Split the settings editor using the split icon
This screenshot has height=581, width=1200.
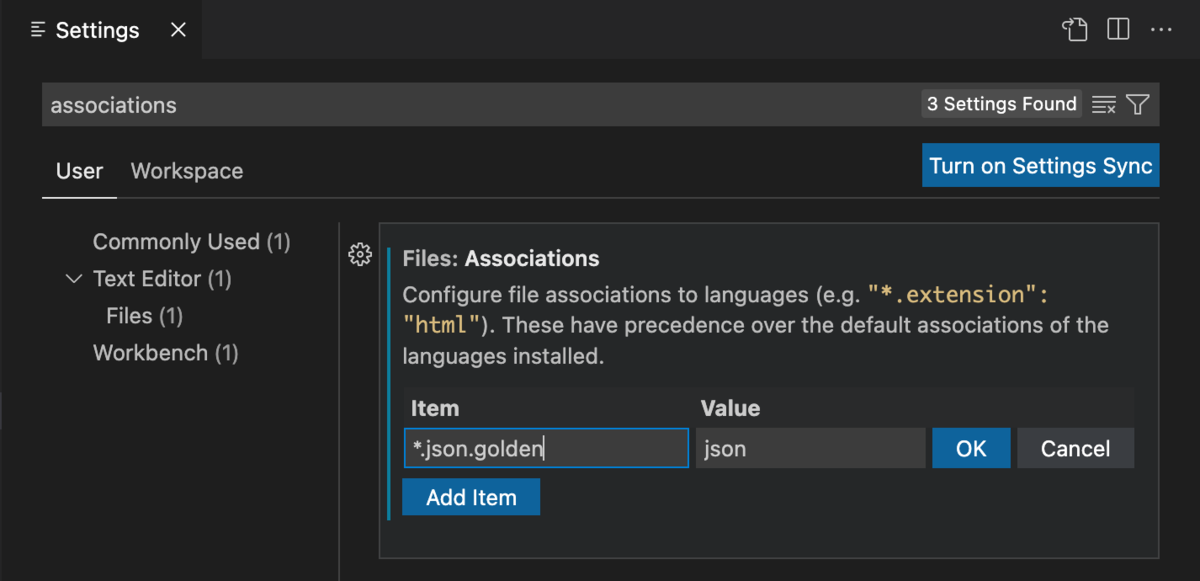click(x=1117, y=30)
